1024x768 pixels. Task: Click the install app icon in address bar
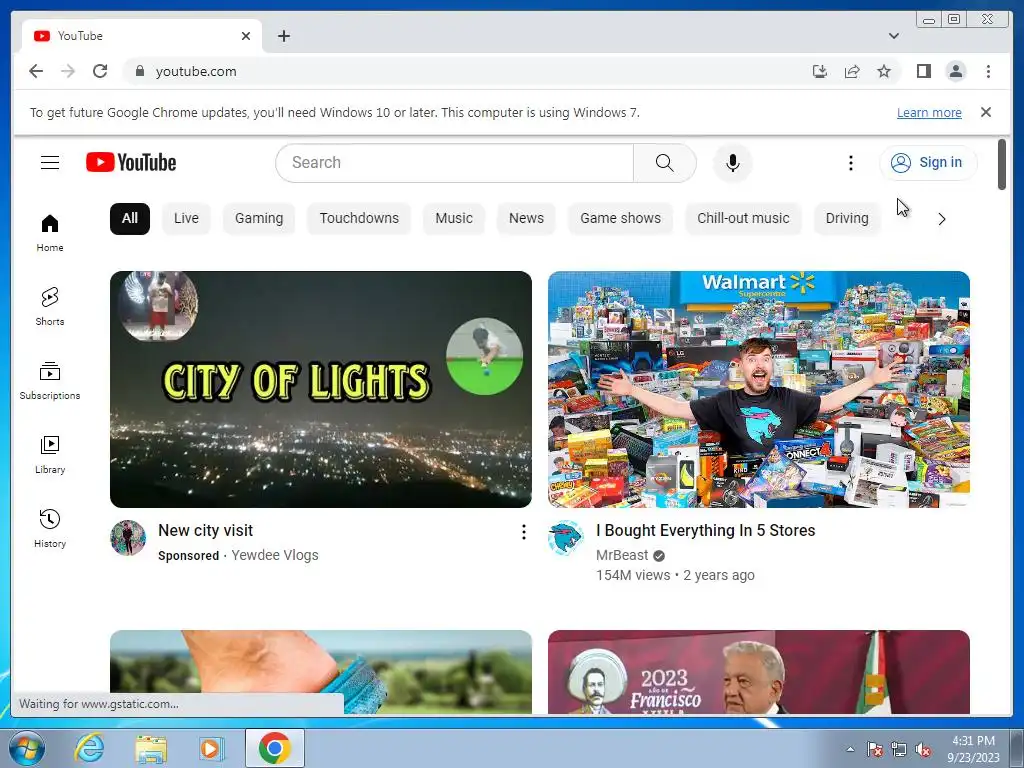point(820,71)
